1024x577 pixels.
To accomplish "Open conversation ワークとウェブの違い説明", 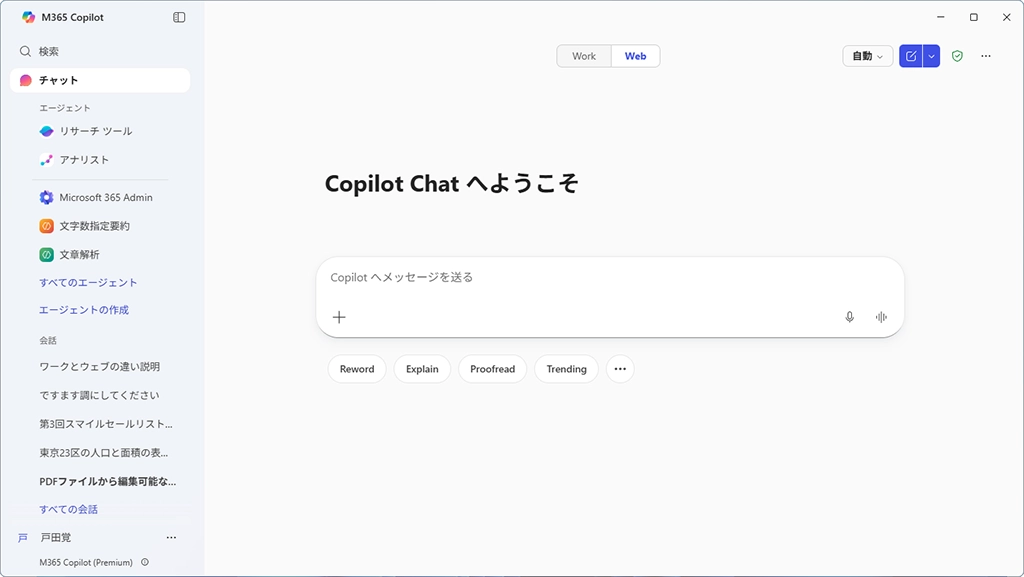I will tap(99, 367).
